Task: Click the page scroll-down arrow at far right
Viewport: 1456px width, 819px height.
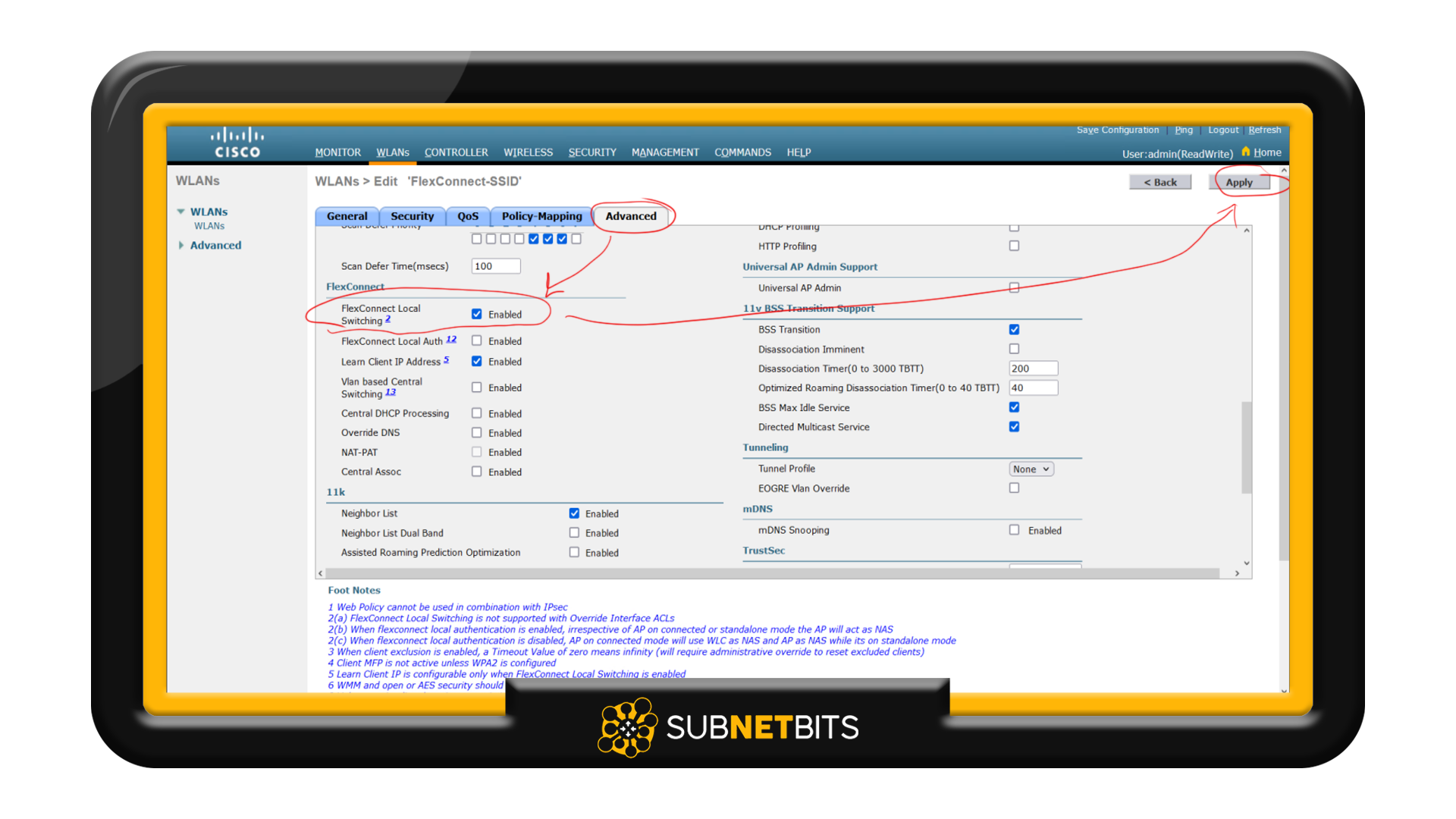Action: (x=1284, y=689)
